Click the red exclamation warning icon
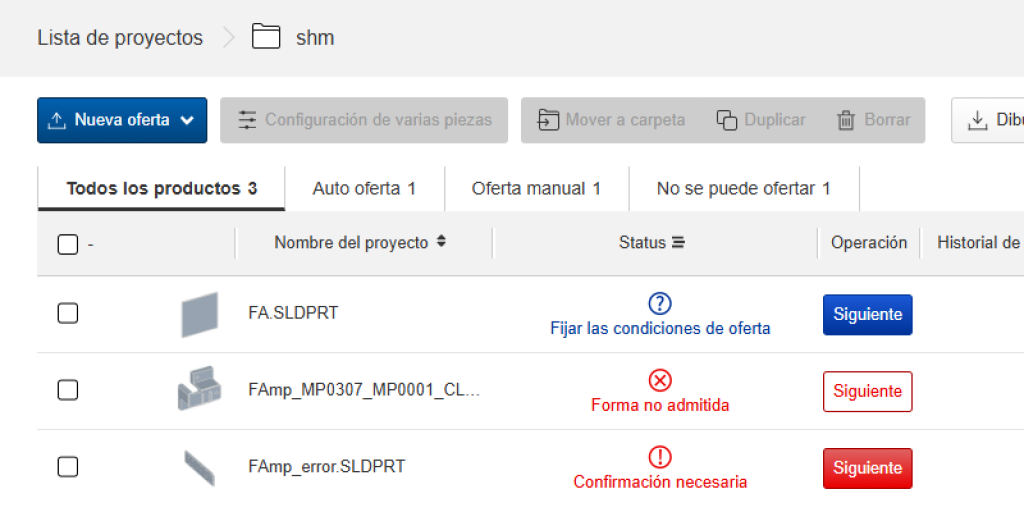This screenshot has height=512, width=1024. click(660, 457)
